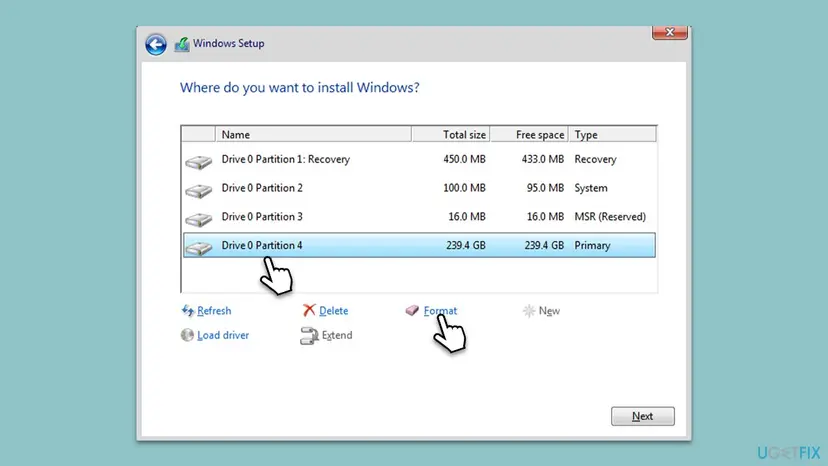Click the 95.0 MB free space cell
The image size is (828, 466).
(545, 188)
